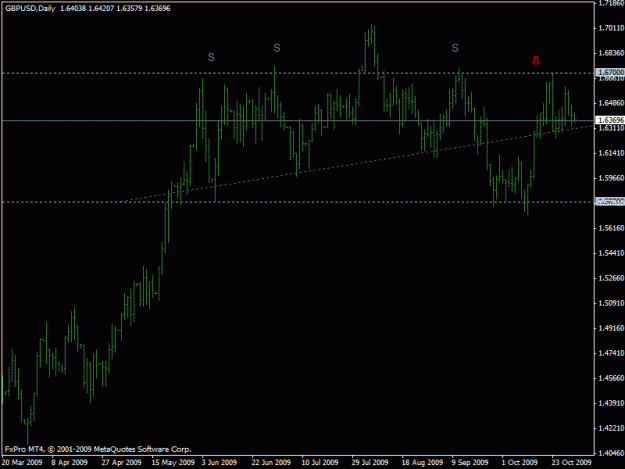Viewport: 625px width, 469px height.
Task: Click the 22 Jun 2009 date label
Action: click(x=271, y=462)
